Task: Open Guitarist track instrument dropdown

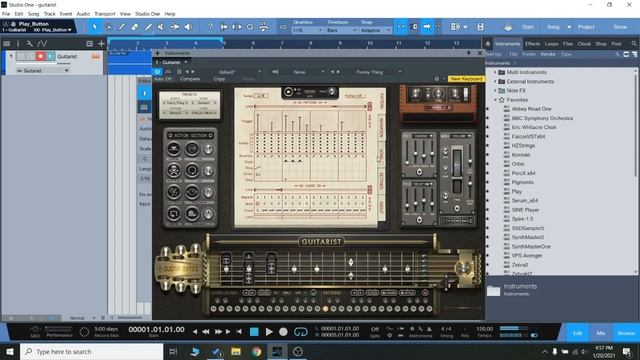Action: [x=42, y=71]
